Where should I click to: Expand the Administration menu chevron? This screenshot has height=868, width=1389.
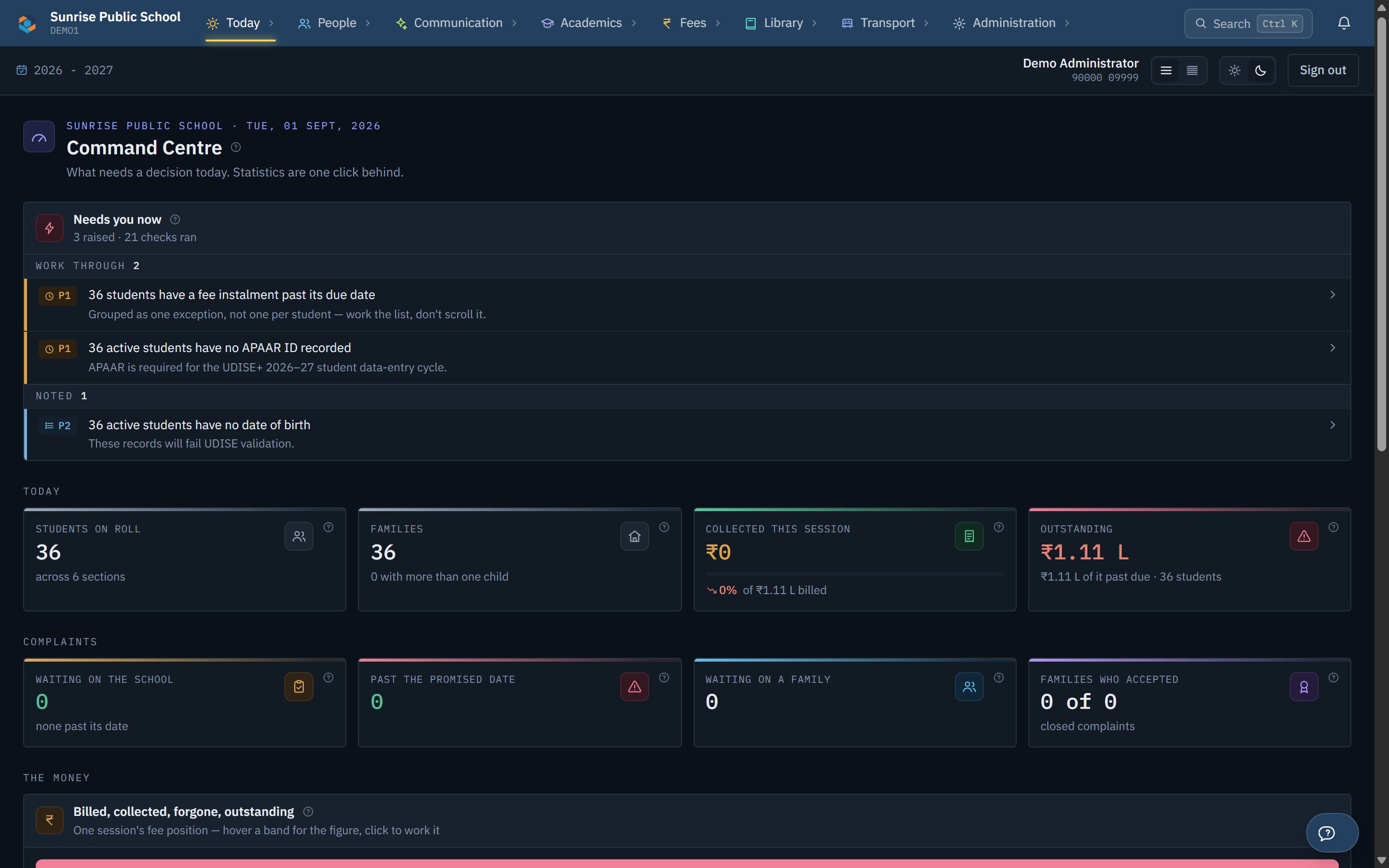[1067, 23]
